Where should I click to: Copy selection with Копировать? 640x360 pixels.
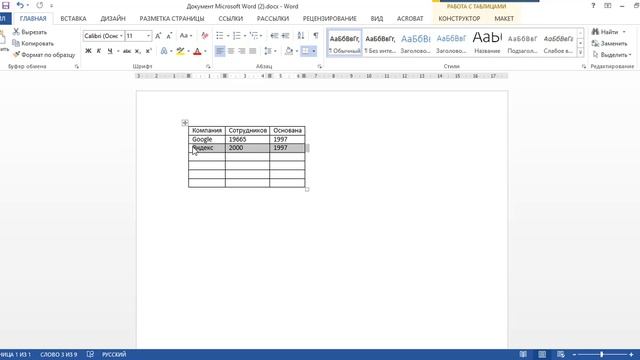[33, 43]
